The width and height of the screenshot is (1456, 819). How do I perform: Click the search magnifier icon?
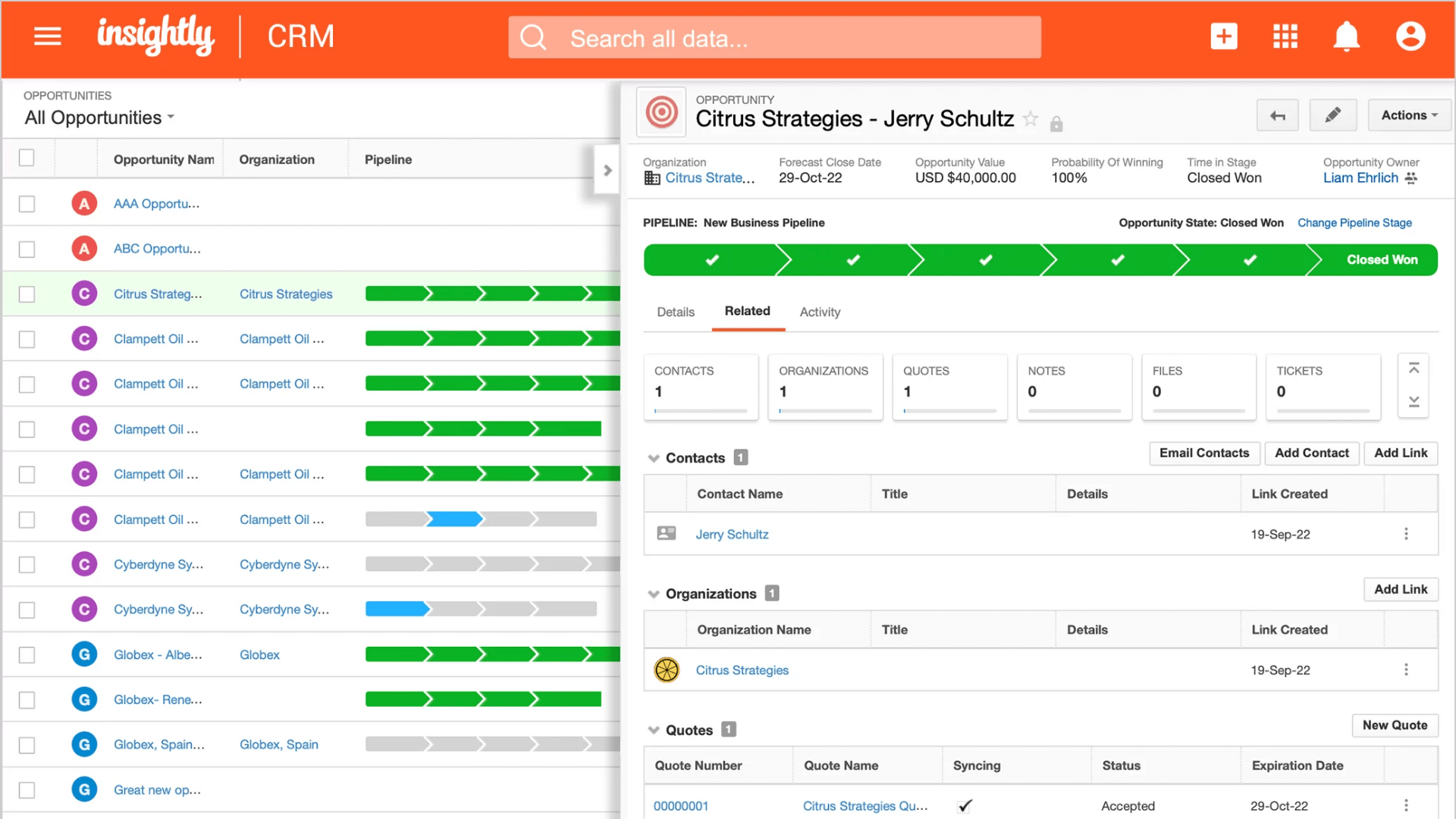pyautogui.click(x=533, y=37)
